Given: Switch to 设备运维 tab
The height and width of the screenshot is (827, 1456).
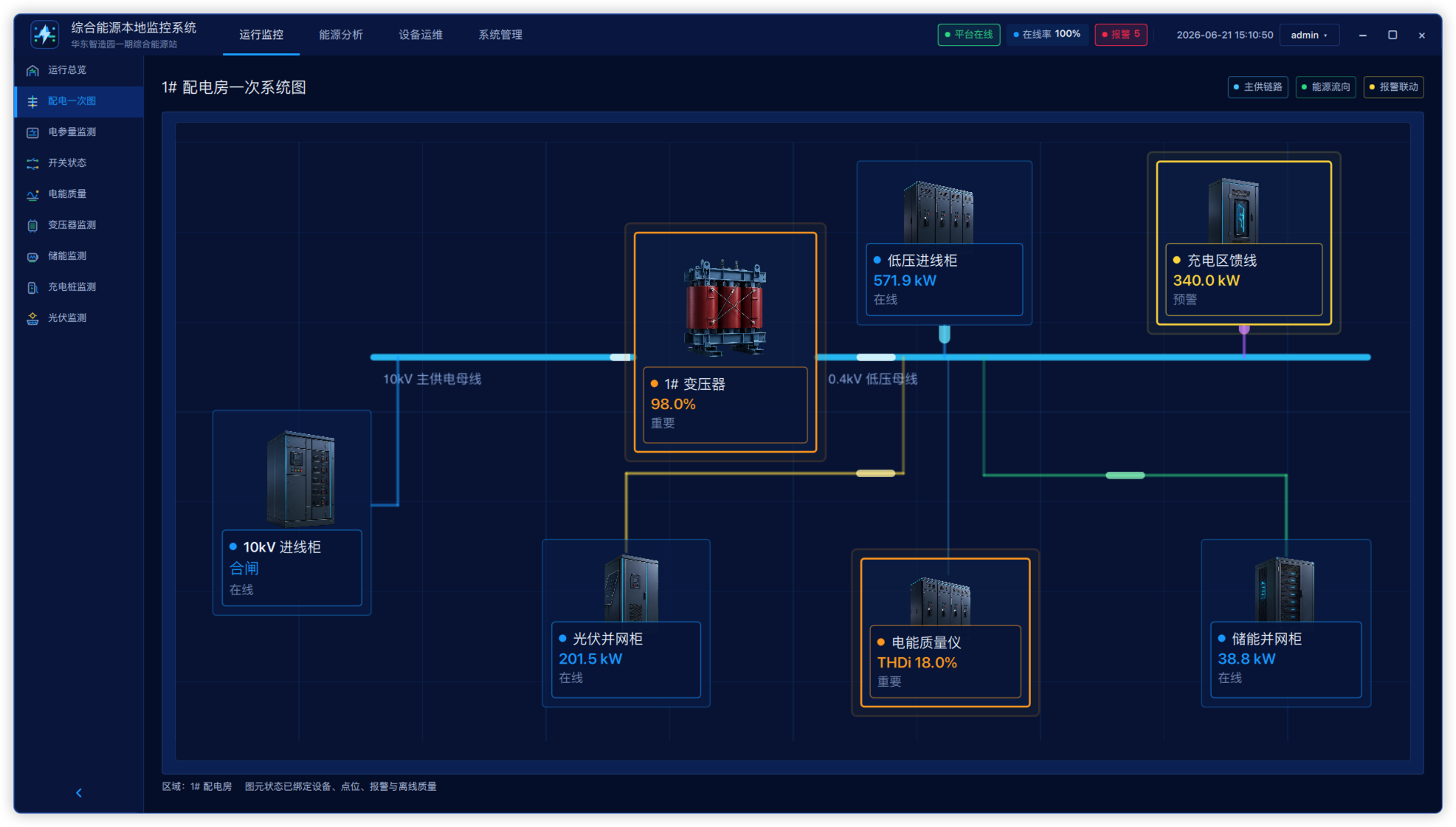Looking at the screenshot, I should tap(421, 35).
